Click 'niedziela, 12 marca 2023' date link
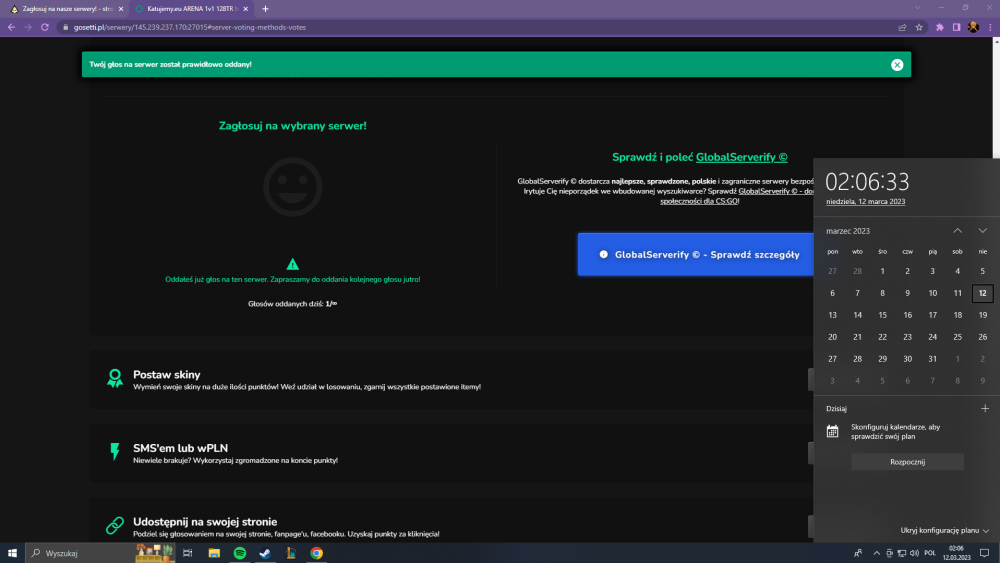 tap(865, 201)
